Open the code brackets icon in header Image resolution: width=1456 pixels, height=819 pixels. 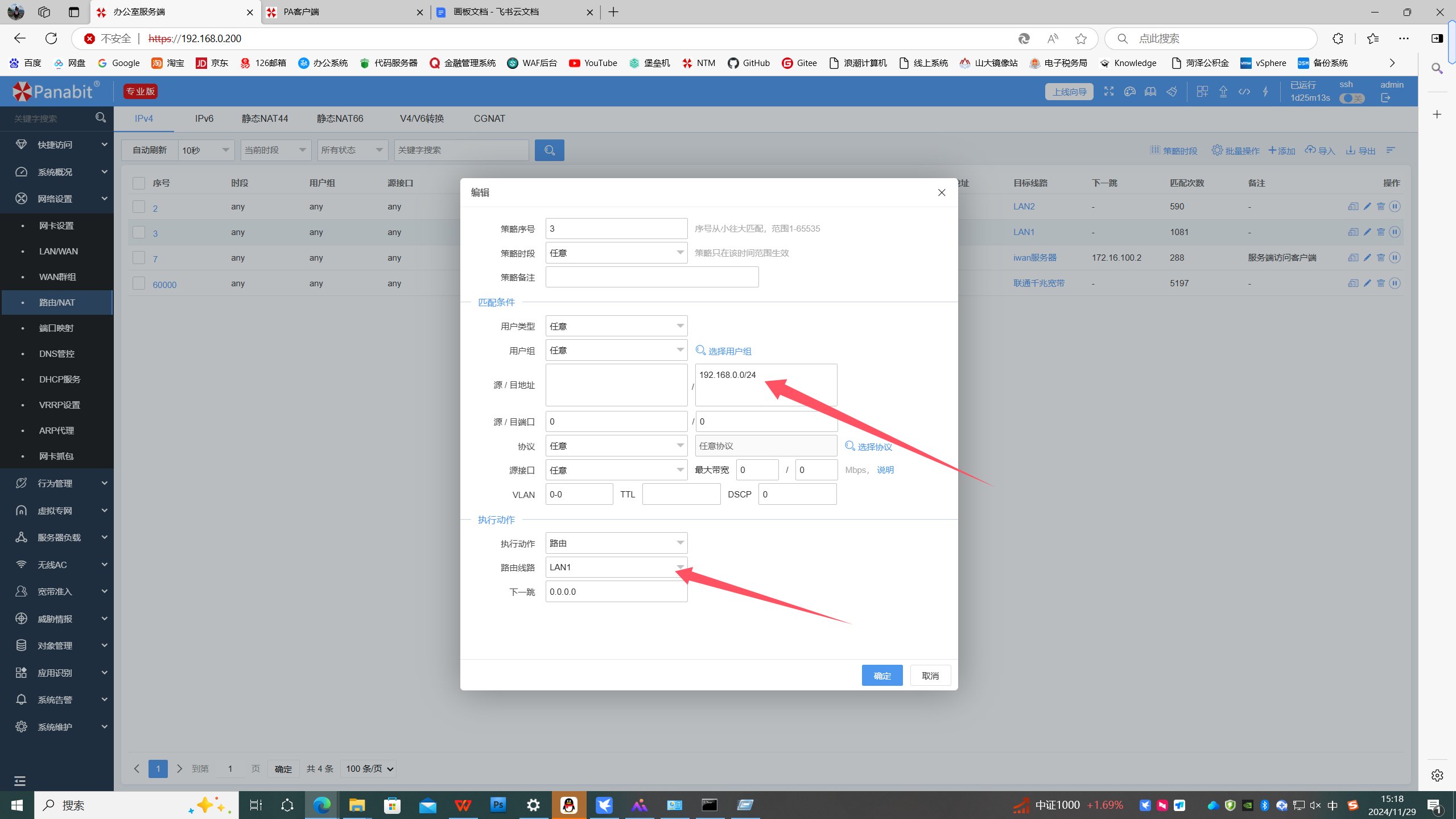point(1244,91)
